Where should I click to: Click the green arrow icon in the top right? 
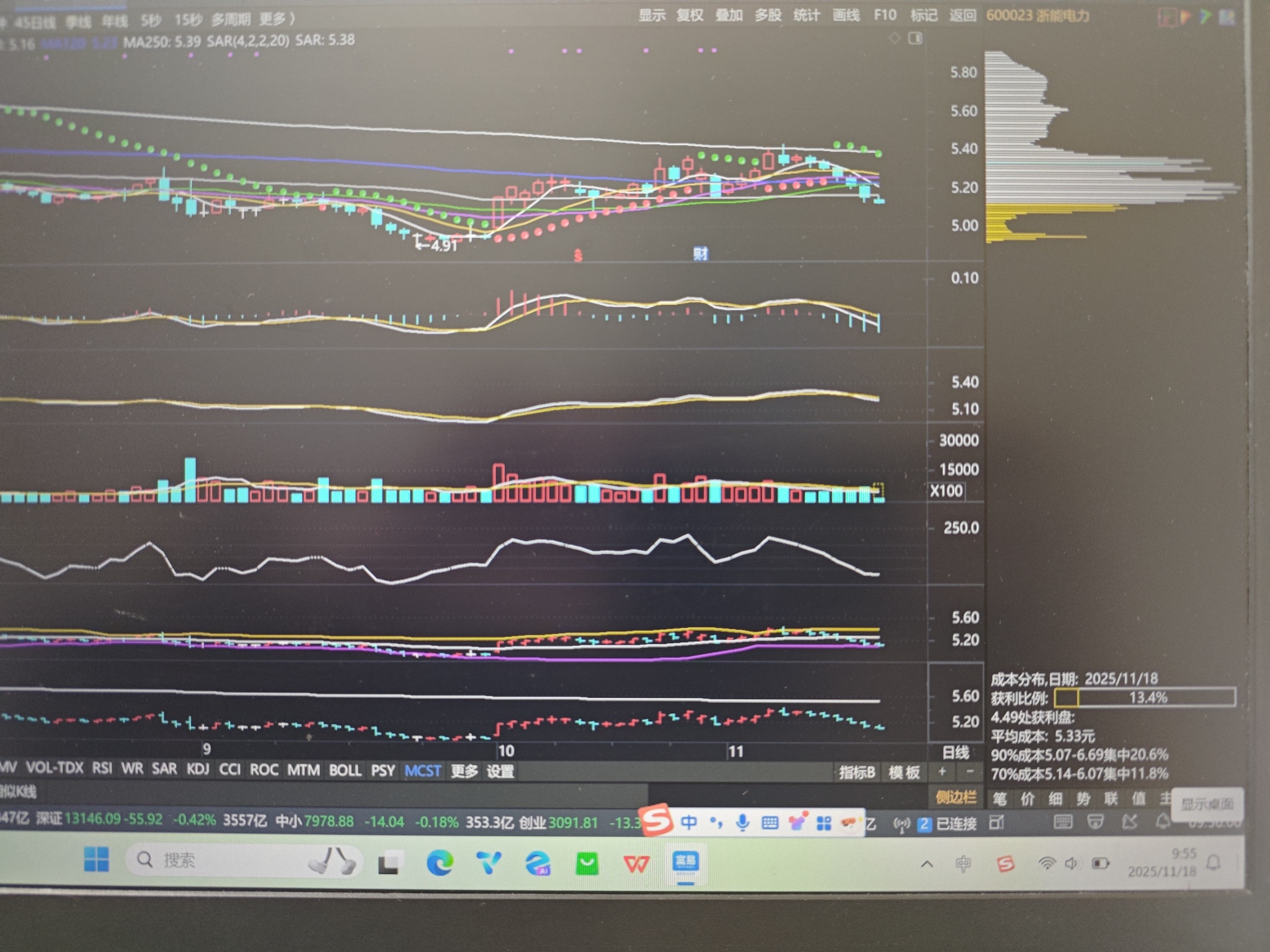click(x=1206, y=17)
